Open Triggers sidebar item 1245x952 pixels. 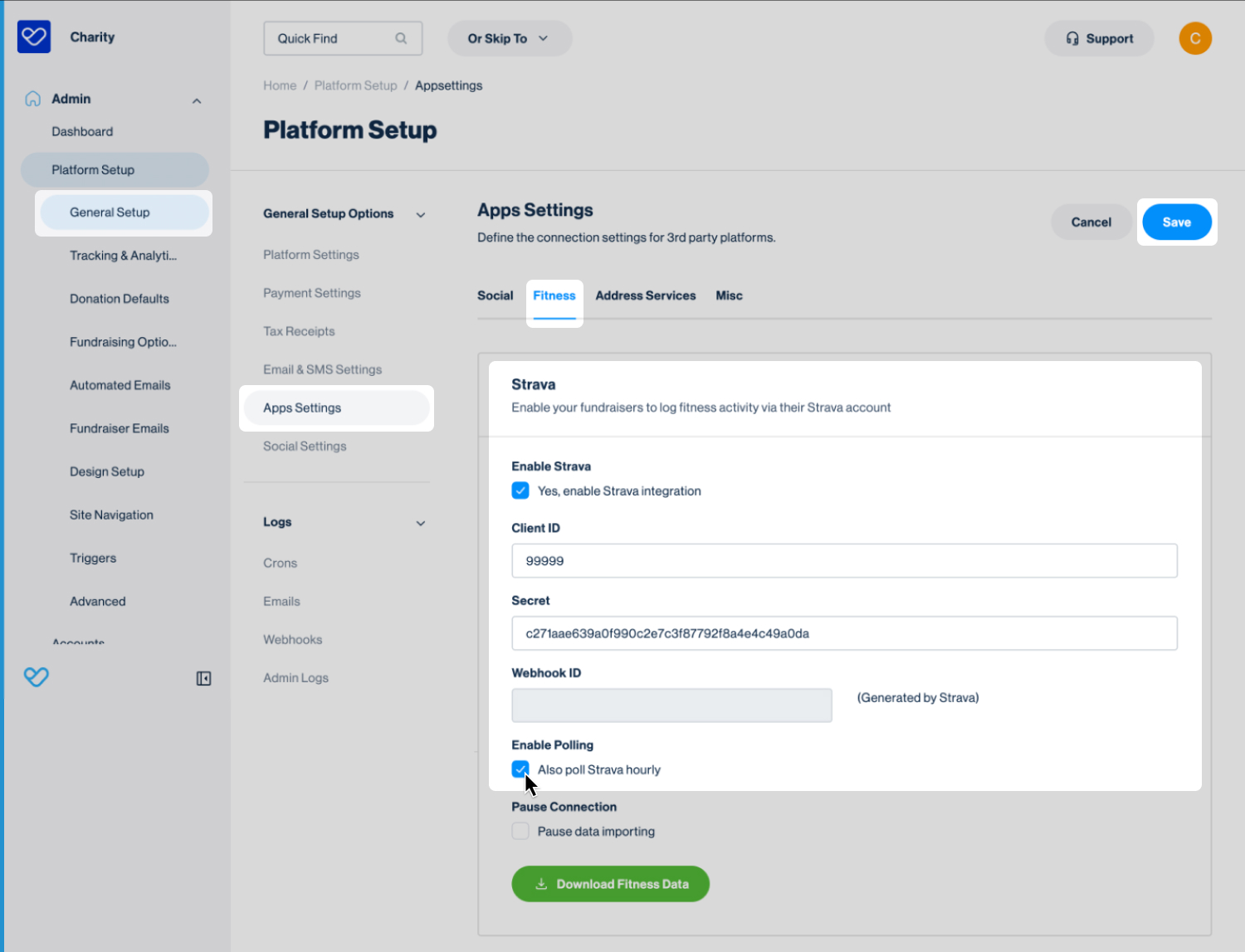click(93, 558)
